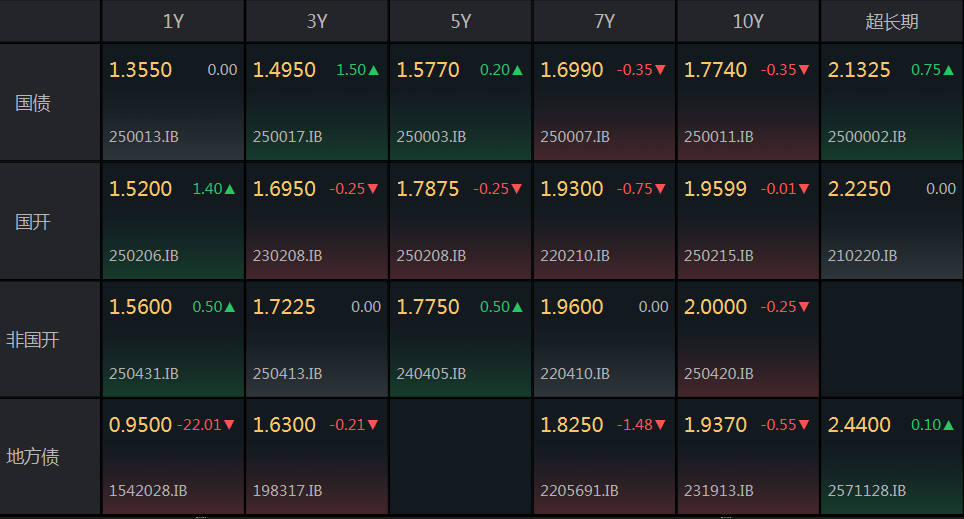Viewport: 964px width, 519px height.
Task: Click the 国开 7Y cell showing 1.9300
Action: [572, 189]
